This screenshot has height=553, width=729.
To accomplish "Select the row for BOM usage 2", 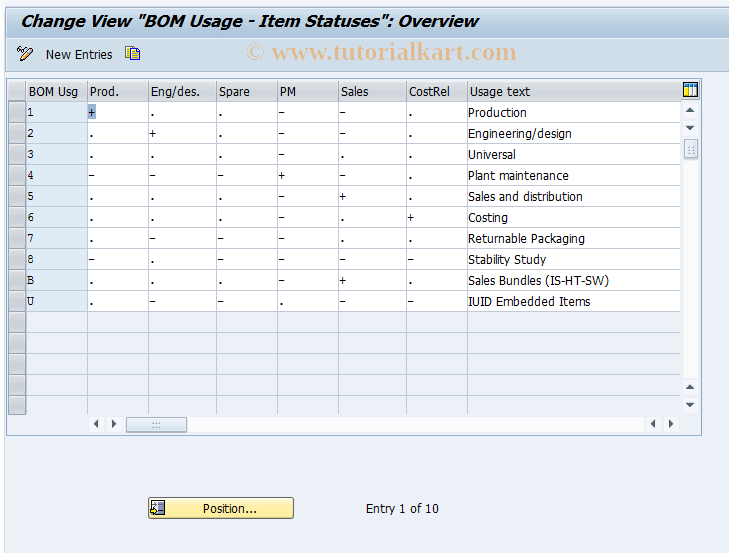I will coord(17,133).
